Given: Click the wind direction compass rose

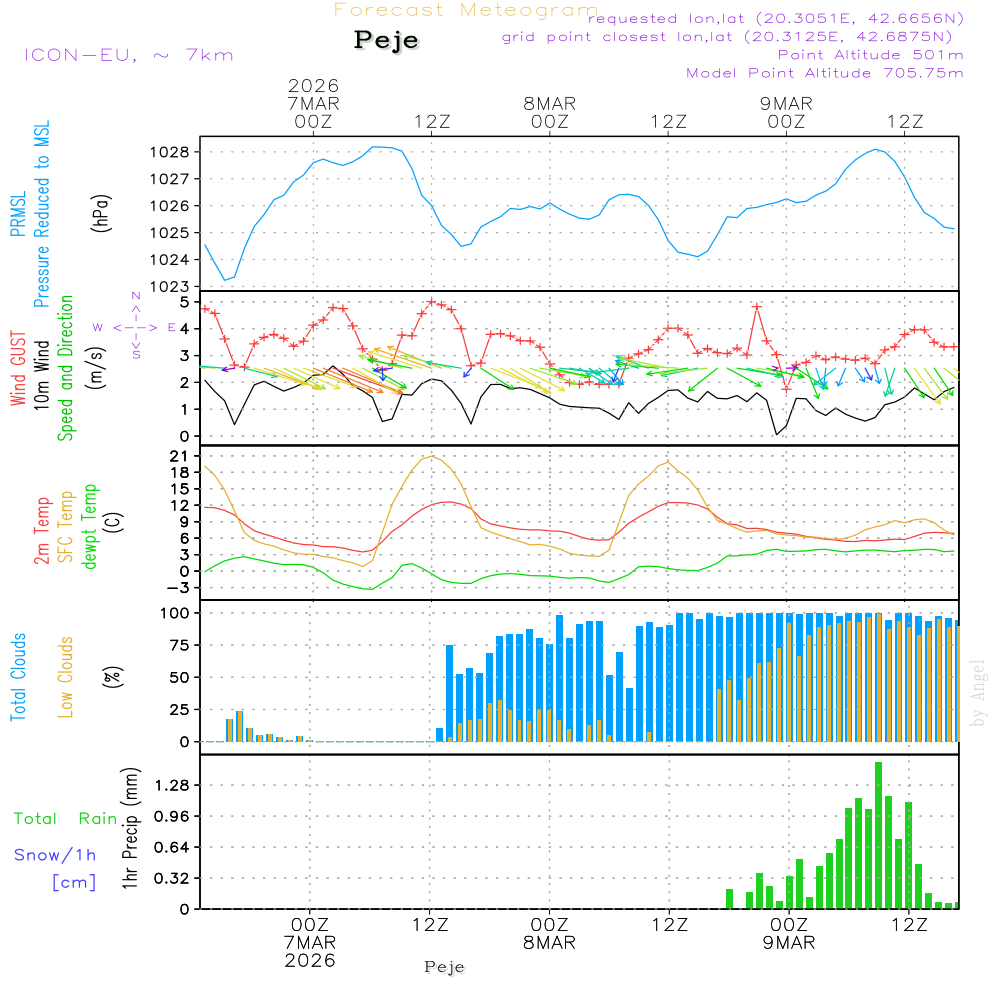Looking at the screenshot, I should [136, 327].
